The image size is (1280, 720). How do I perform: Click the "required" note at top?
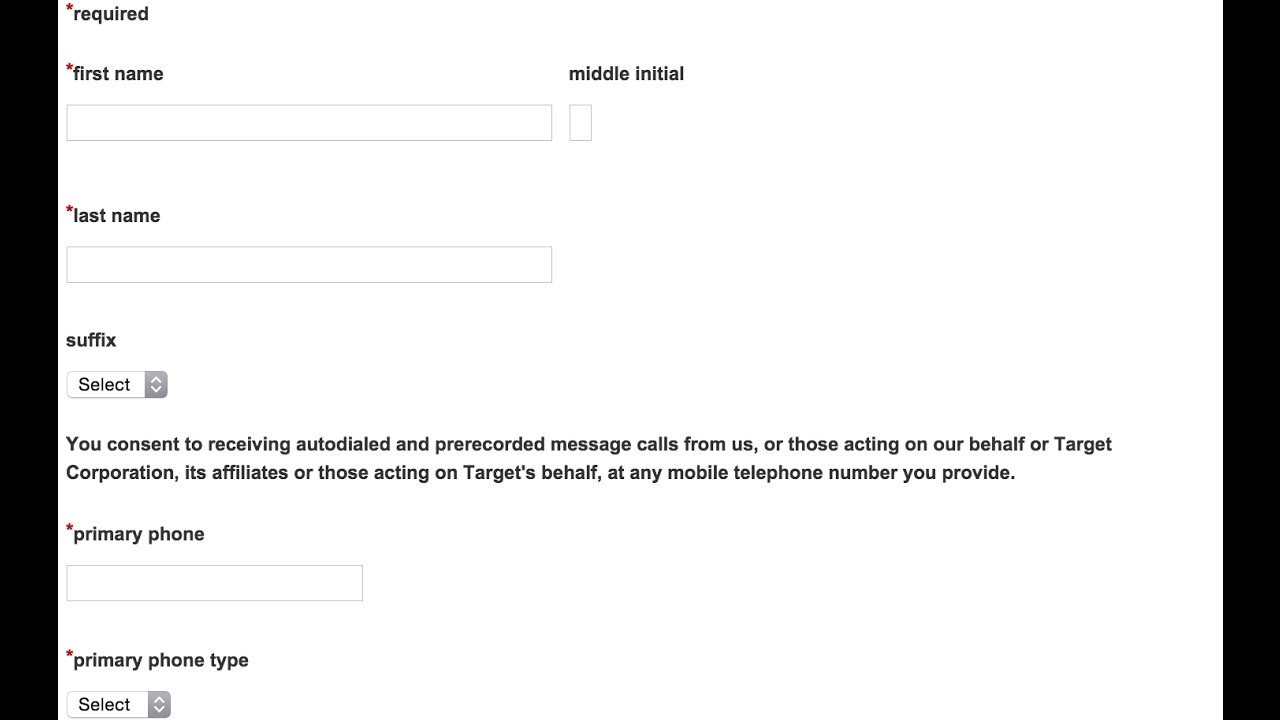(x=110, y=14)
